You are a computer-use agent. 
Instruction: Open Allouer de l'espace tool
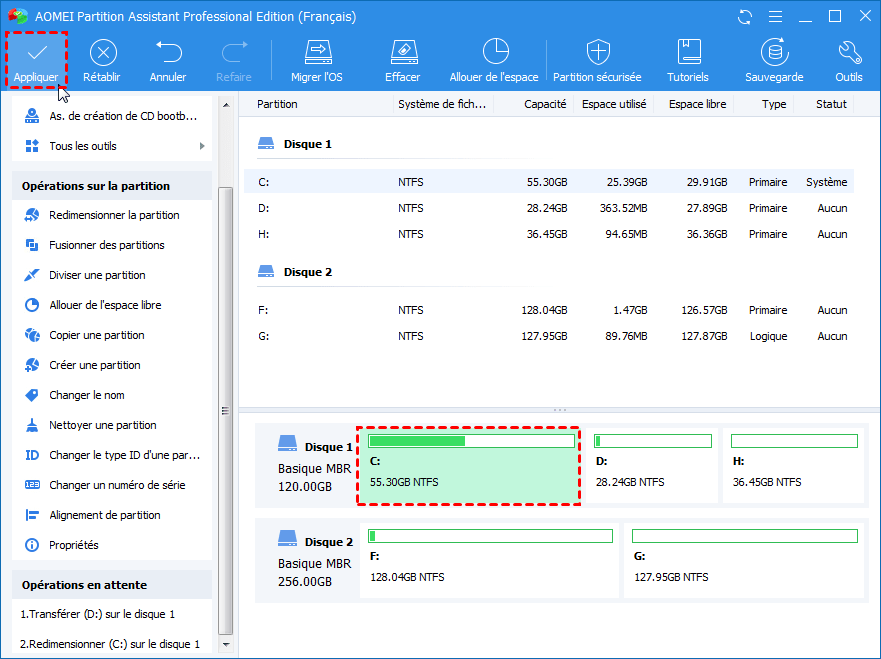click(494, 52)
